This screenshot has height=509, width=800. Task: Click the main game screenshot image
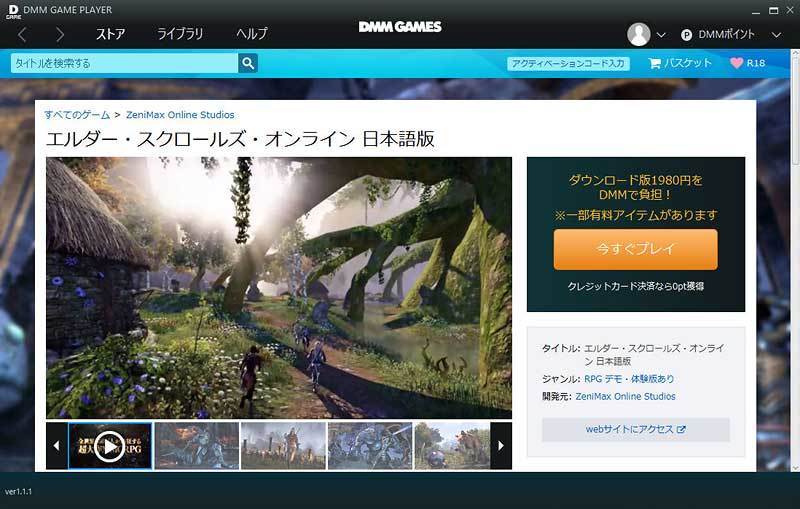(x=279, y=288)
